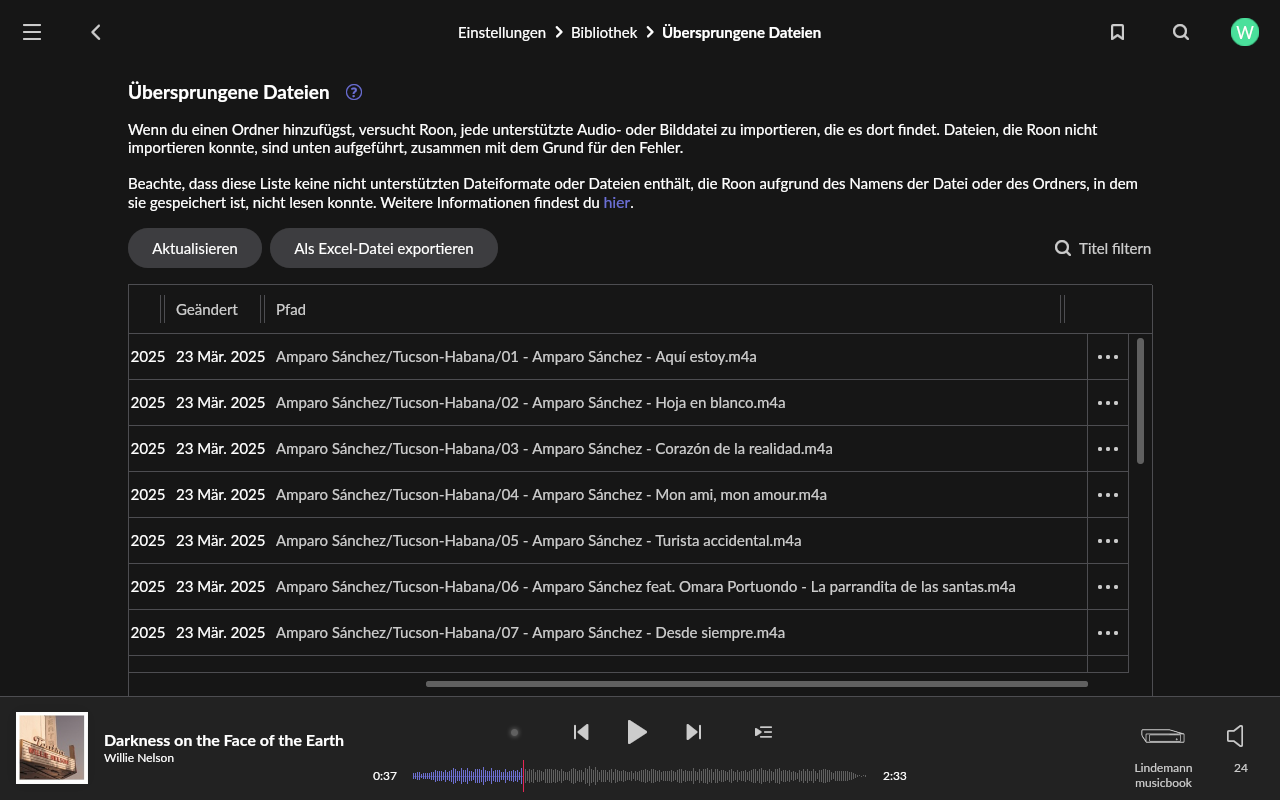Image resolution: width=1280 pixels, height=800 pixels.
Task: Open the bookmarks icon
Action: (x=1117, y=32)
